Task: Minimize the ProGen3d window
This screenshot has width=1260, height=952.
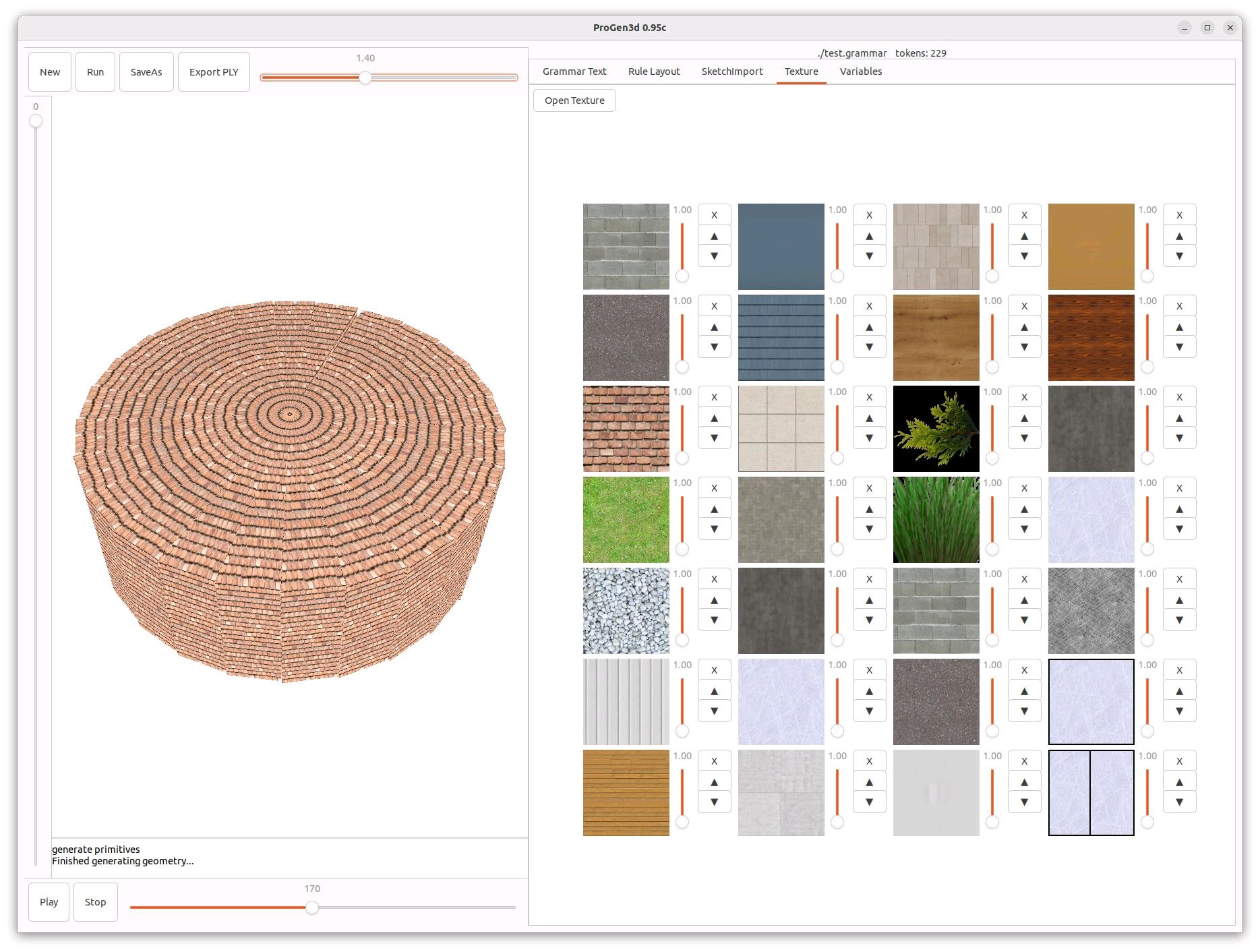Action: 1184,28
